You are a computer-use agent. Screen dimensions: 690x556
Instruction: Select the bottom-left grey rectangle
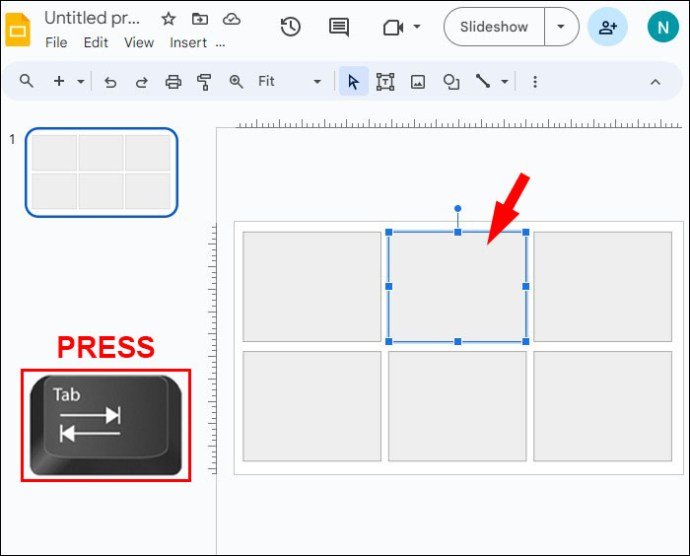[312, 406]
